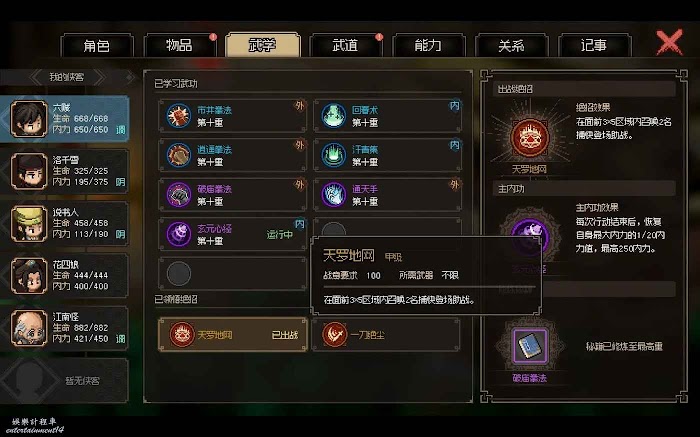Select the 市井拳法 skill icon
The image size is (700, 437).
coord(179,116)
